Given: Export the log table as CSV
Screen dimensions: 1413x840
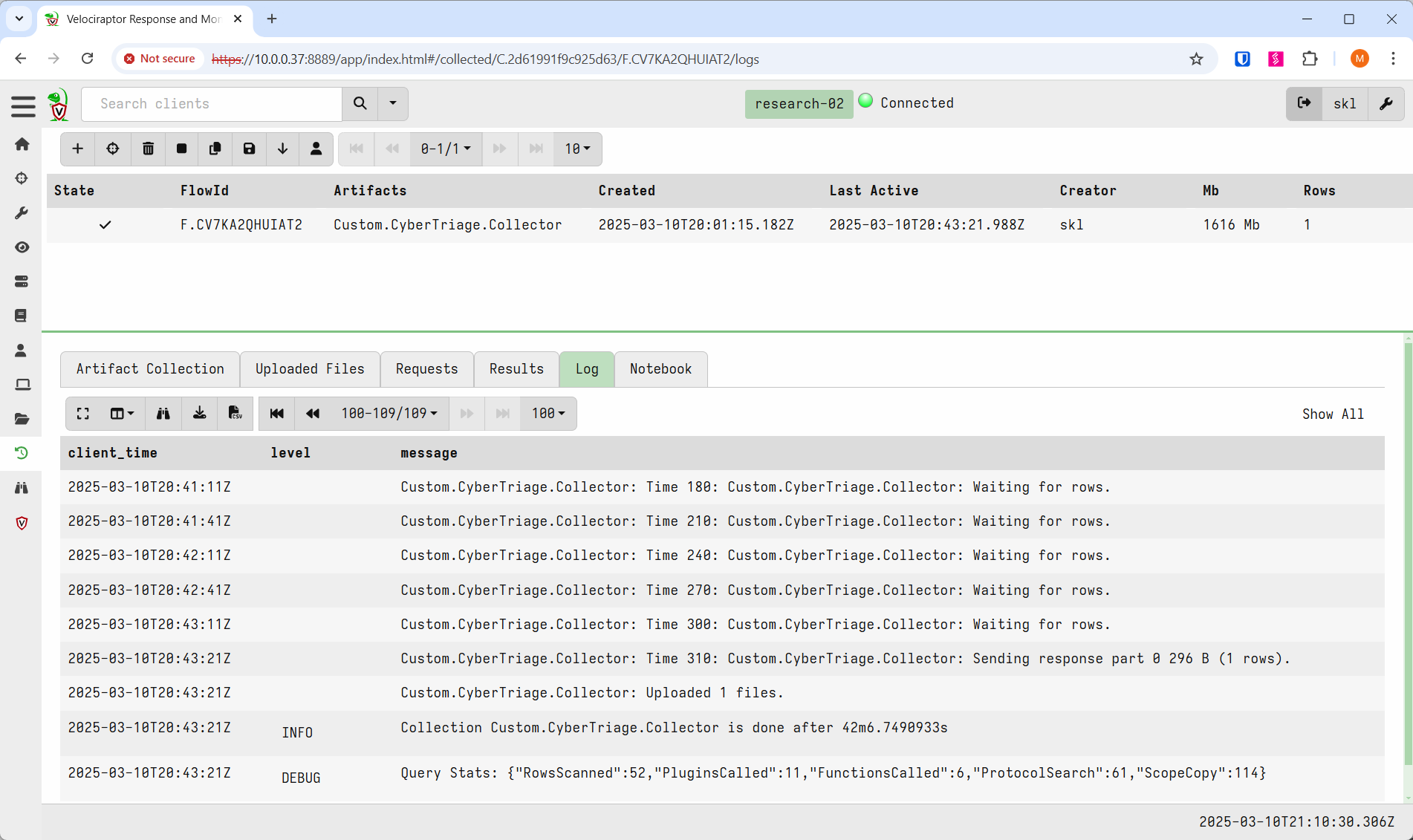Looking at the screenshot, I should (235, 414).
